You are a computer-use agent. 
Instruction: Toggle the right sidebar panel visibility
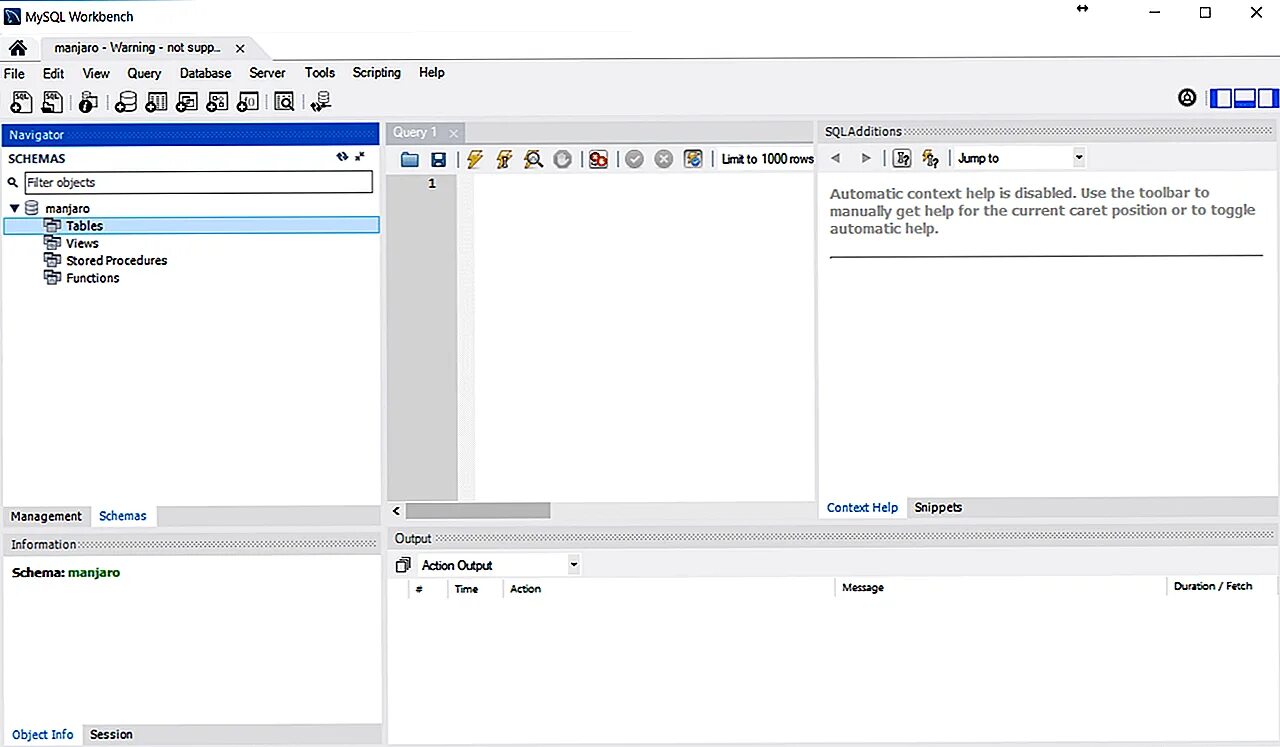tap(1268, 98)
